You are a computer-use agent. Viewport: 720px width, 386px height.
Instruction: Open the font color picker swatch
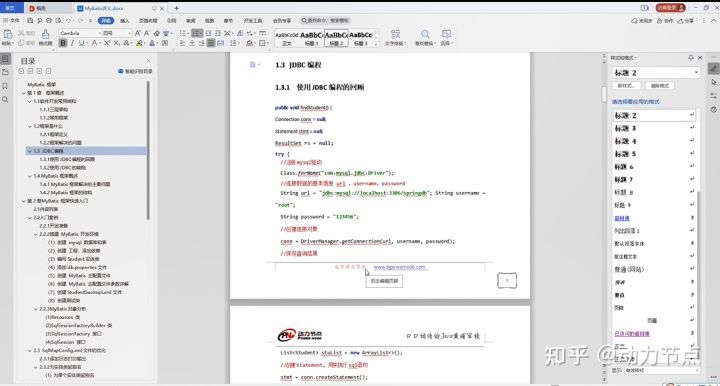(x=152, y=43)
